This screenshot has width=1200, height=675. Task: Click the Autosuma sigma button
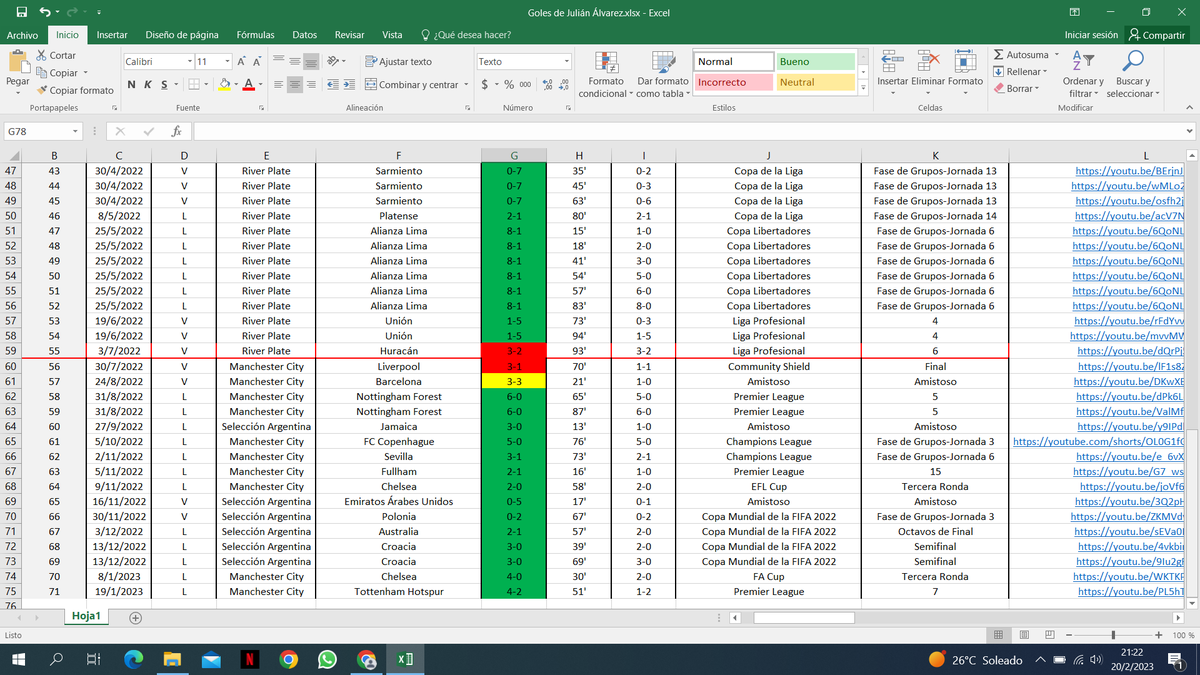click(1022, 55)
